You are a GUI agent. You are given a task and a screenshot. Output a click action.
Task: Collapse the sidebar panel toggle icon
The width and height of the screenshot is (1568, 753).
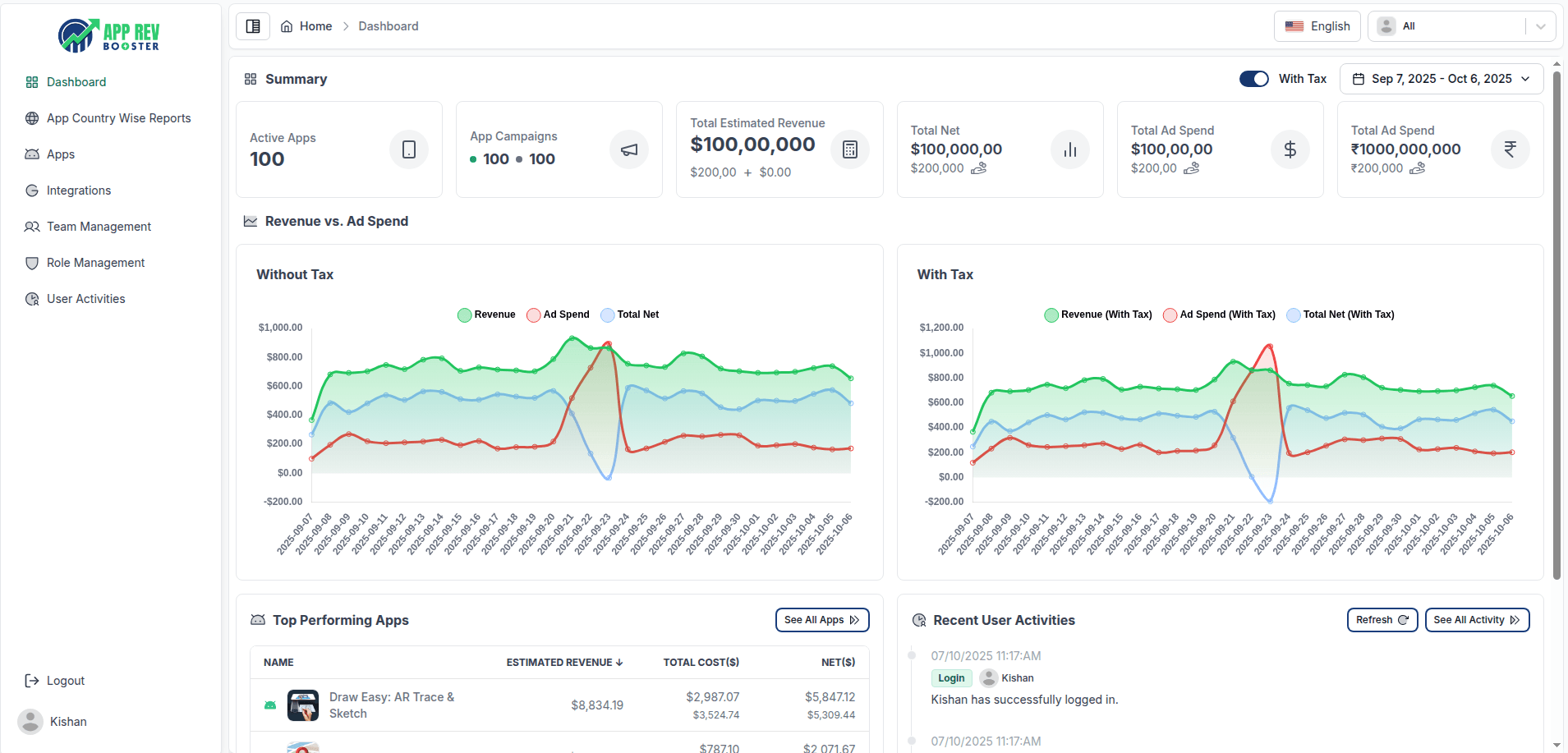[x=253, y=26]
